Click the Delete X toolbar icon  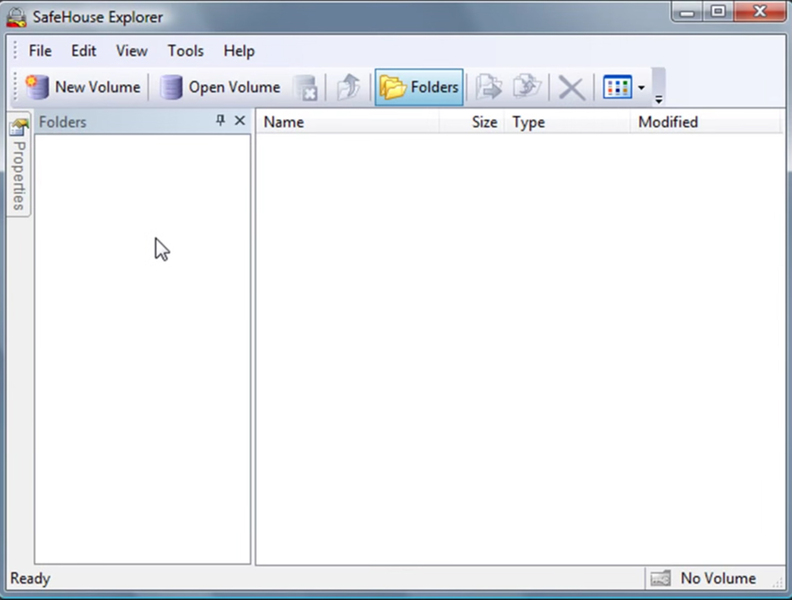click(571, 88)
